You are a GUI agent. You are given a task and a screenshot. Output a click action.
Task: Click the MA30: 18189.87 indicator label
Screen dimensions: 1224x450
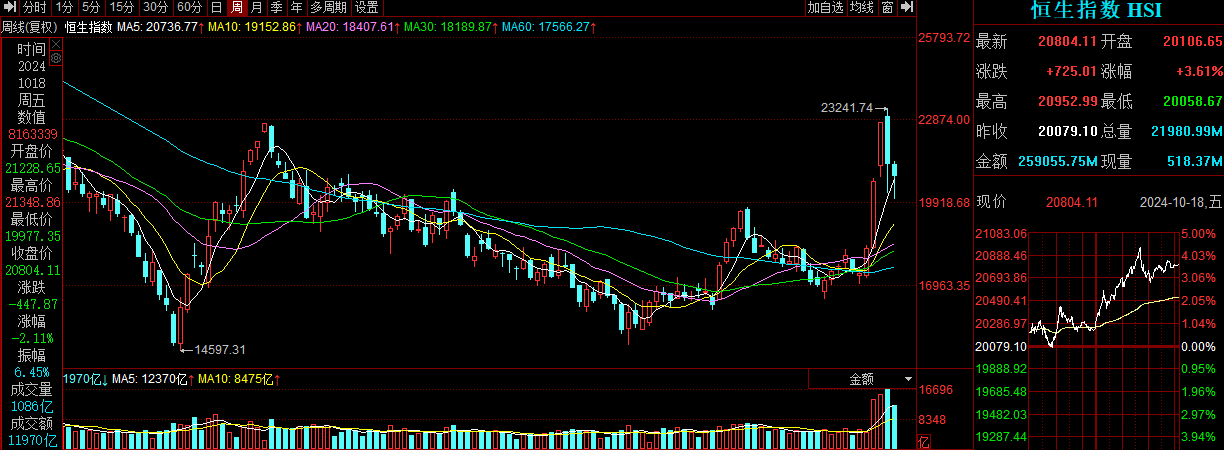(450, 27)
